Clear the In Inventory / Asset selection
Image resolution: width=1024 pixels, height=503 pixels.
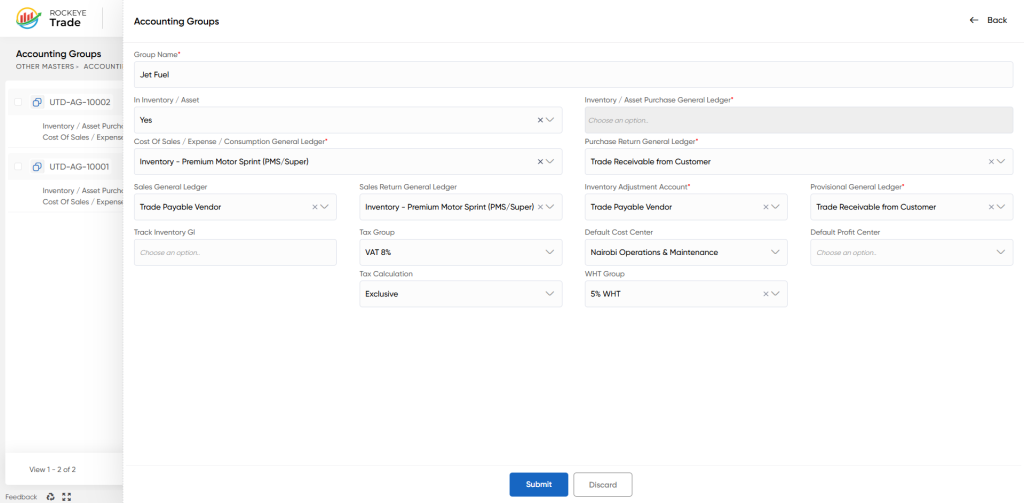(x=540, y=120)
